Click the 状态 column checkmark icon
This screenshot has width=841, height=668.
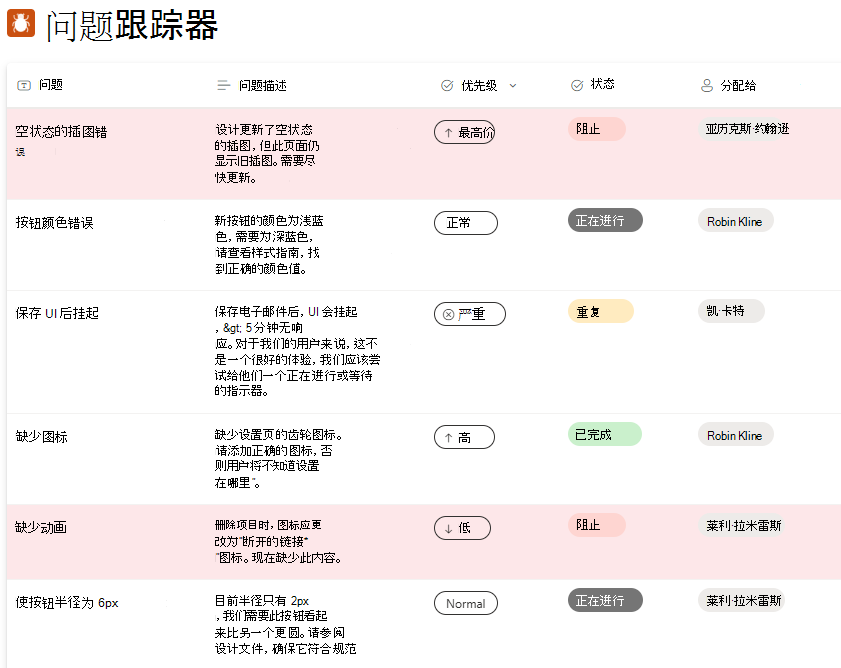pyautogui.click(x=577, y=85)
